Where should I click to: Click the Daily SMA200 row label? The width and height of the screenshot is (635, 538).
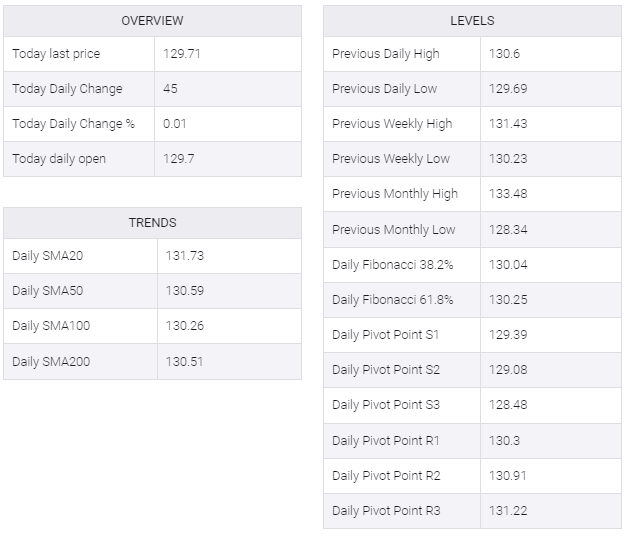pos(51,361)
